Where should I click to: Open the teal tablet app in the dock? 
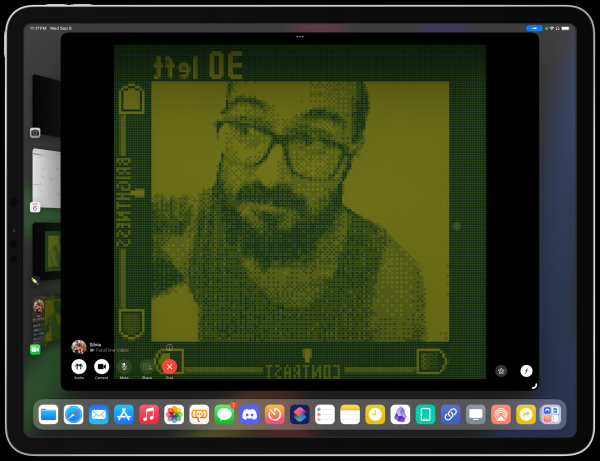(x=425, y=415)
